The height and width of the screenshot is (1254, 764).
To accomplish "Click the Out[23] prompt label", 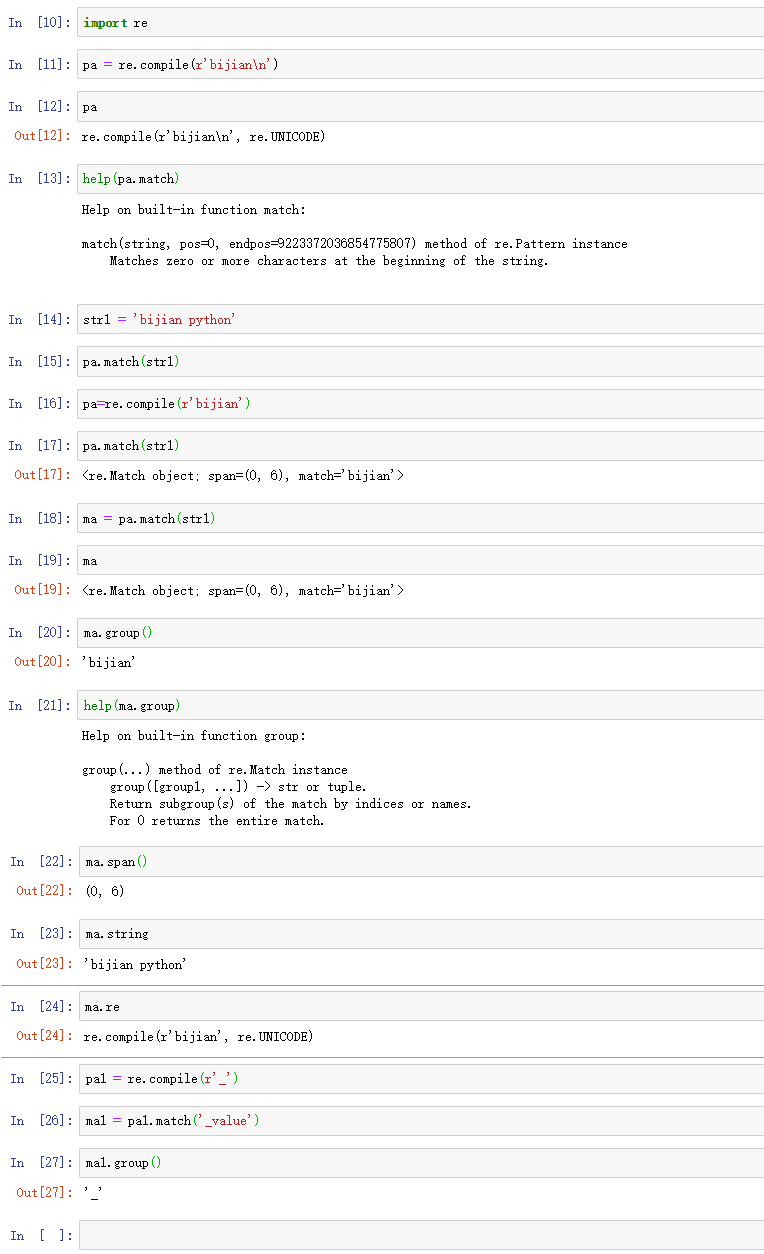I will coord(45,963).
